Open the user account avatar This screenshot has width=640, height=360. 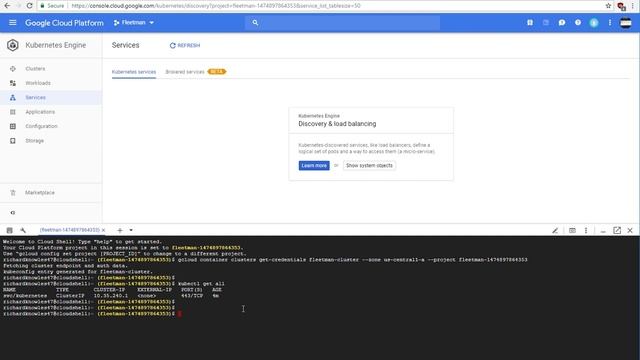click(x=626, y=22)
